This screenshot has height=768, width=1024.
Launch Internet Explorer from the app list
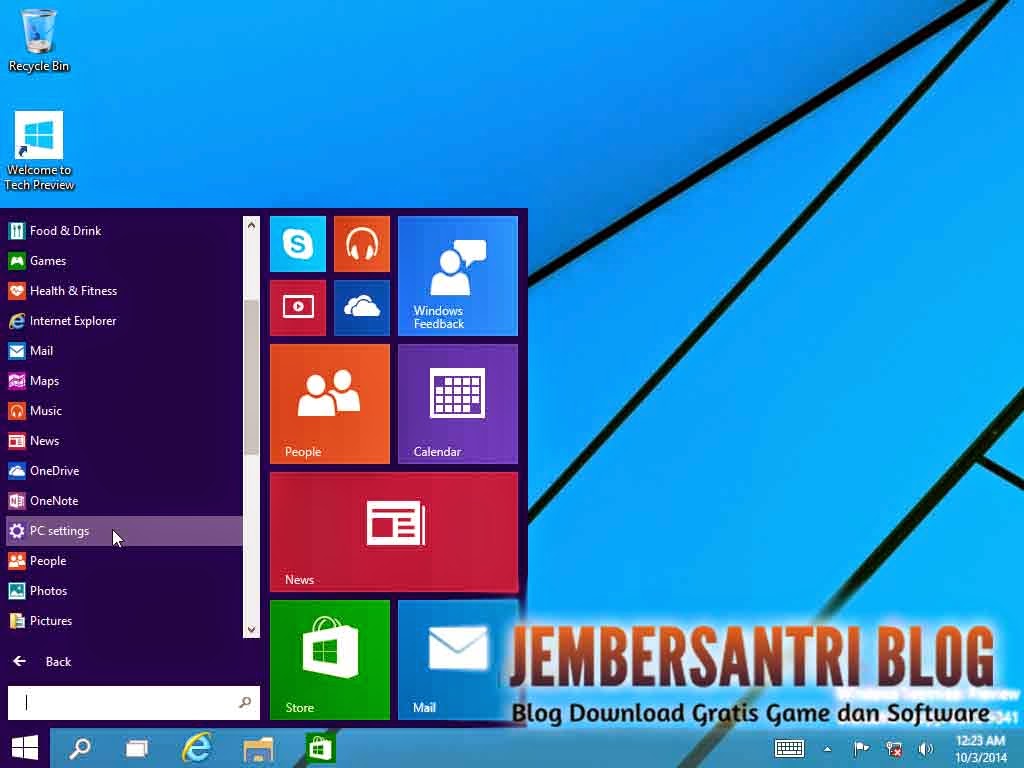pos(124,321)
